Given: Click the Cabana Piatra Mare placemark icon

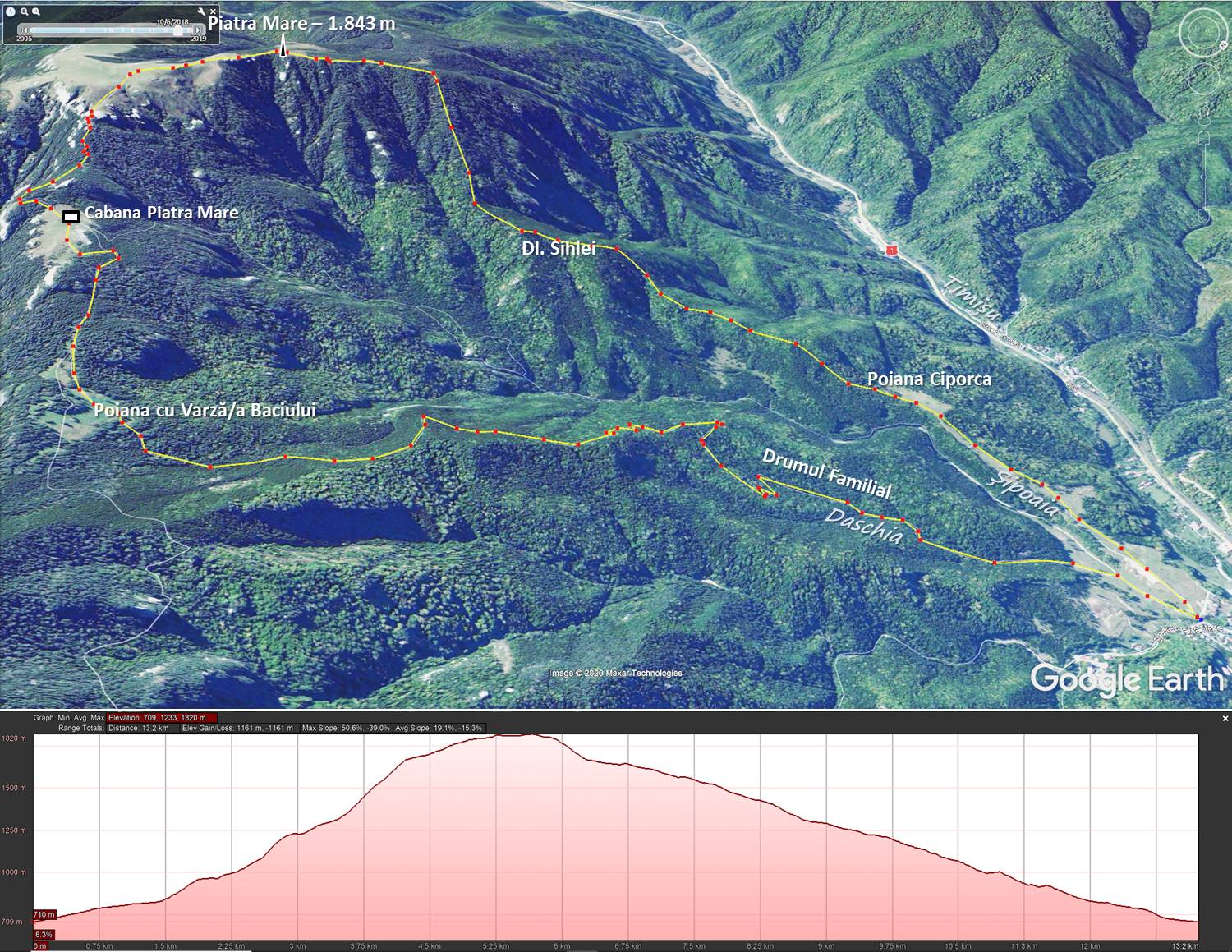Looking at the screenshot, I should click(x=71, y=217).
